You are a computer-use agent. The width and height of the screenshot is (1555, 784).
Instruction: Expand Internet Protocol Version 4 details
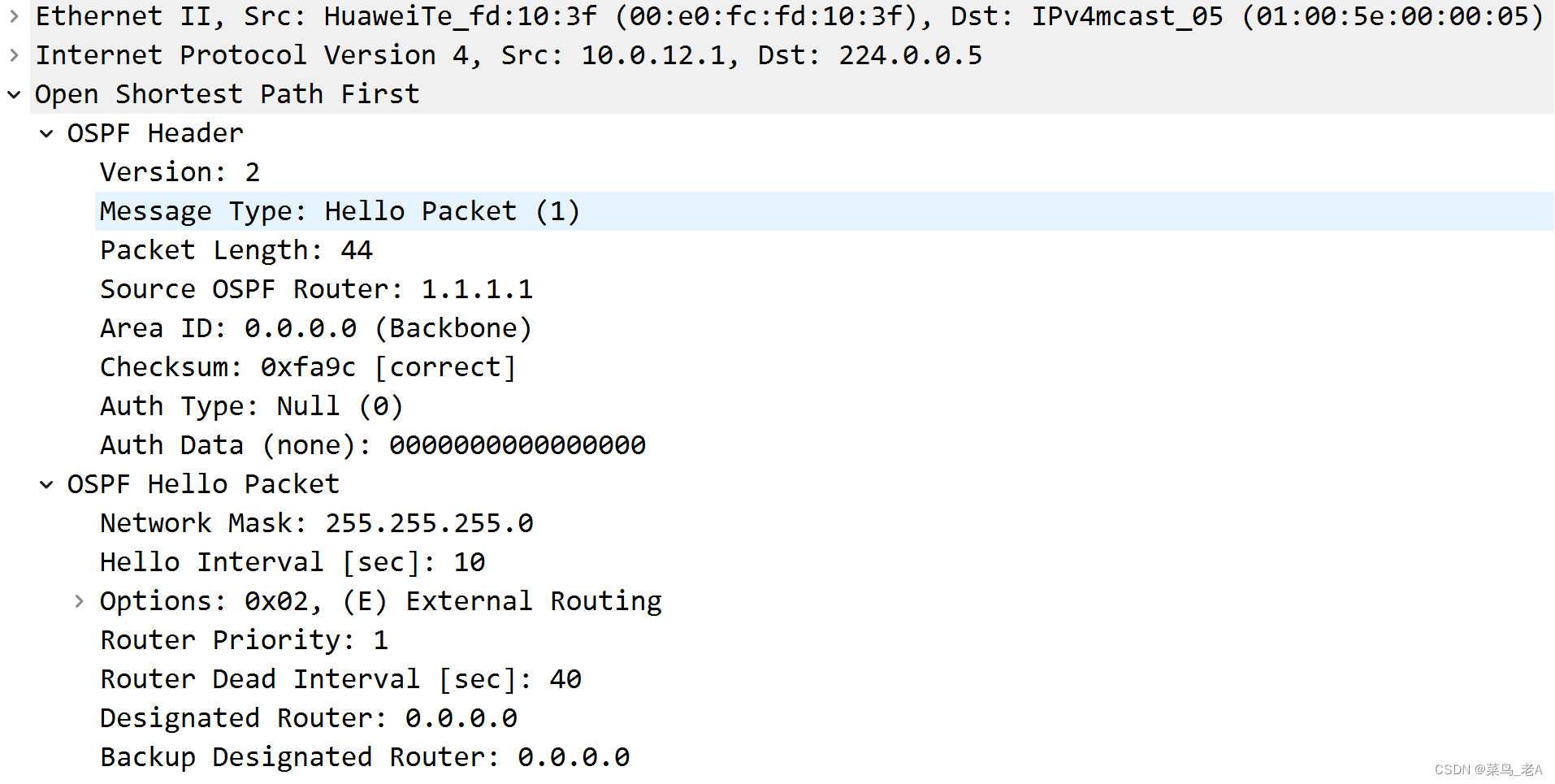[13, 54]
